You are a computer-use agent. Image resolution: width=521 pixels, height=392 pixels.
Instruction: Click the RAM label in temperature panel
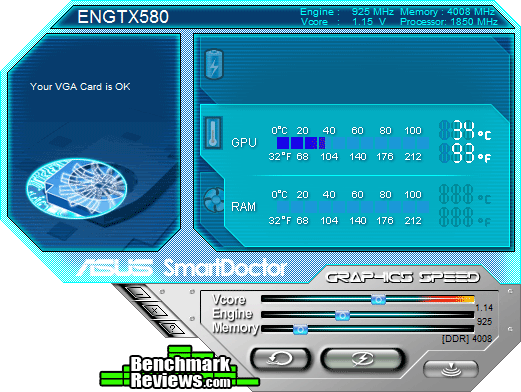[244, 207]
